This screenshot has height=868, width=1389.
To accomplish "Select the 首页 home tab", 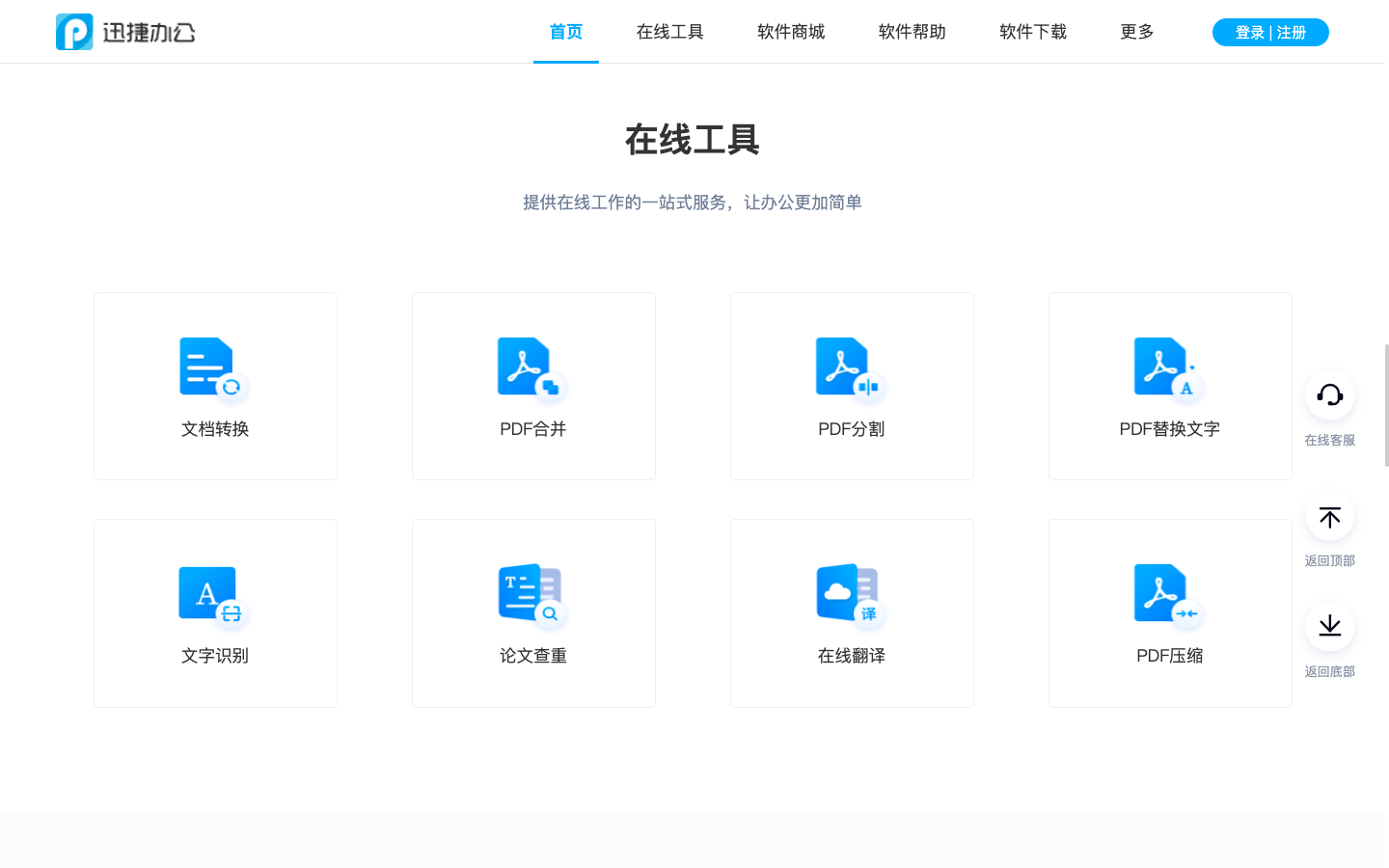I will click(x=565, y=31).
